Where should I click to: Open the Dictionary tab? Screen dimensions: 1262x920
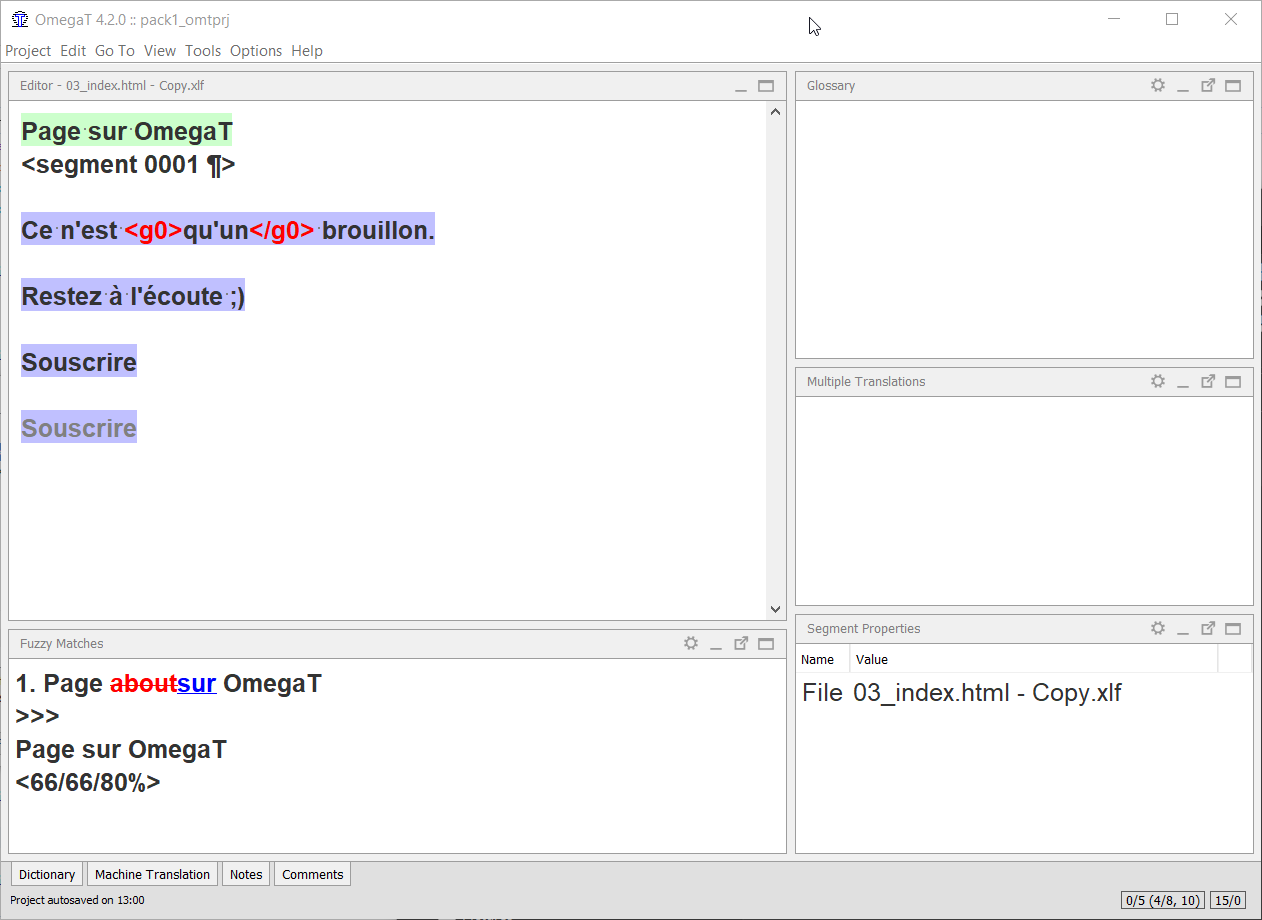pyautogui.click(x=47, y=874)
